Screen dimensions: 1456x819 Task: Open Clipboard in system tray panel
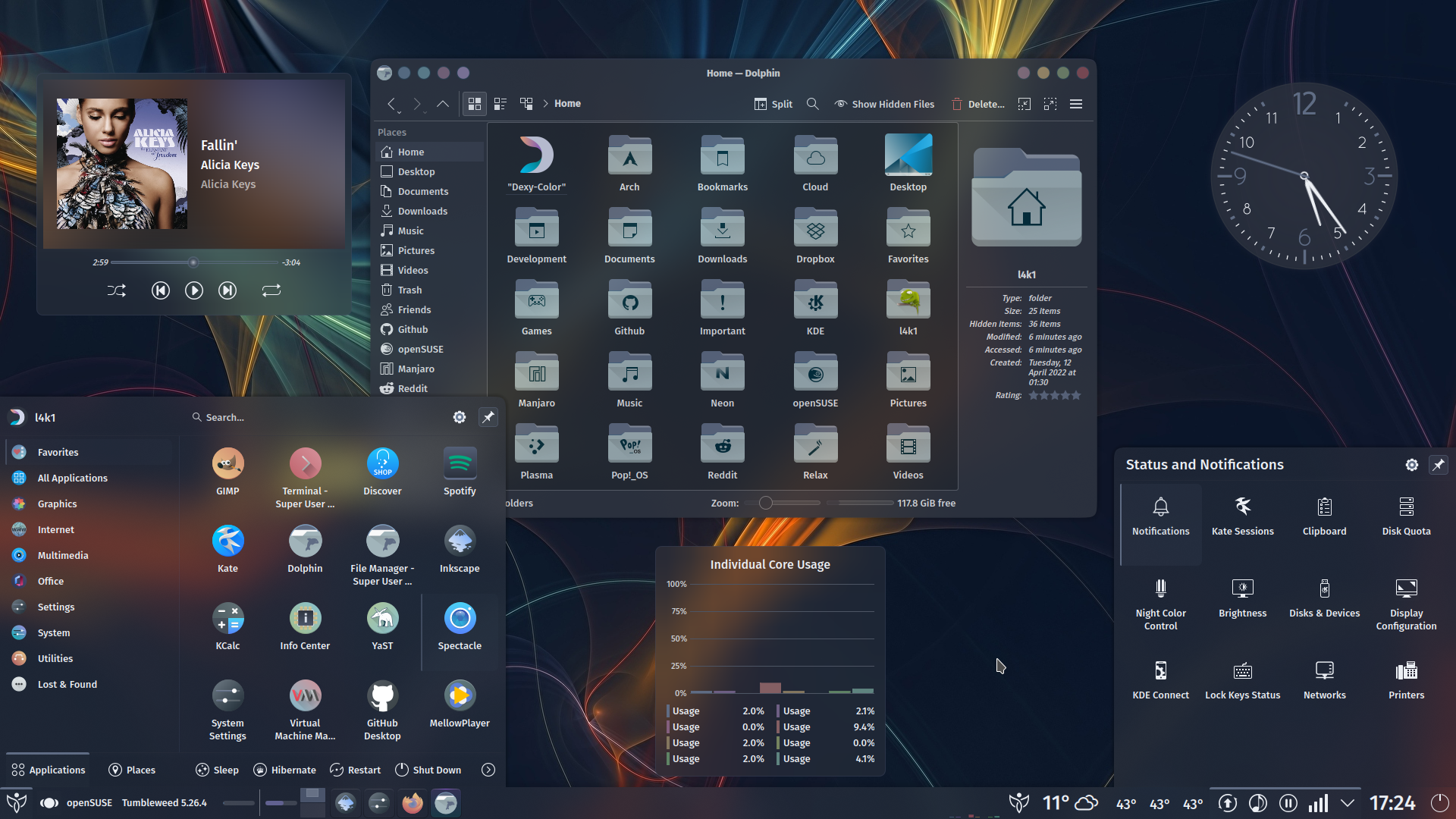point(1324,516)
